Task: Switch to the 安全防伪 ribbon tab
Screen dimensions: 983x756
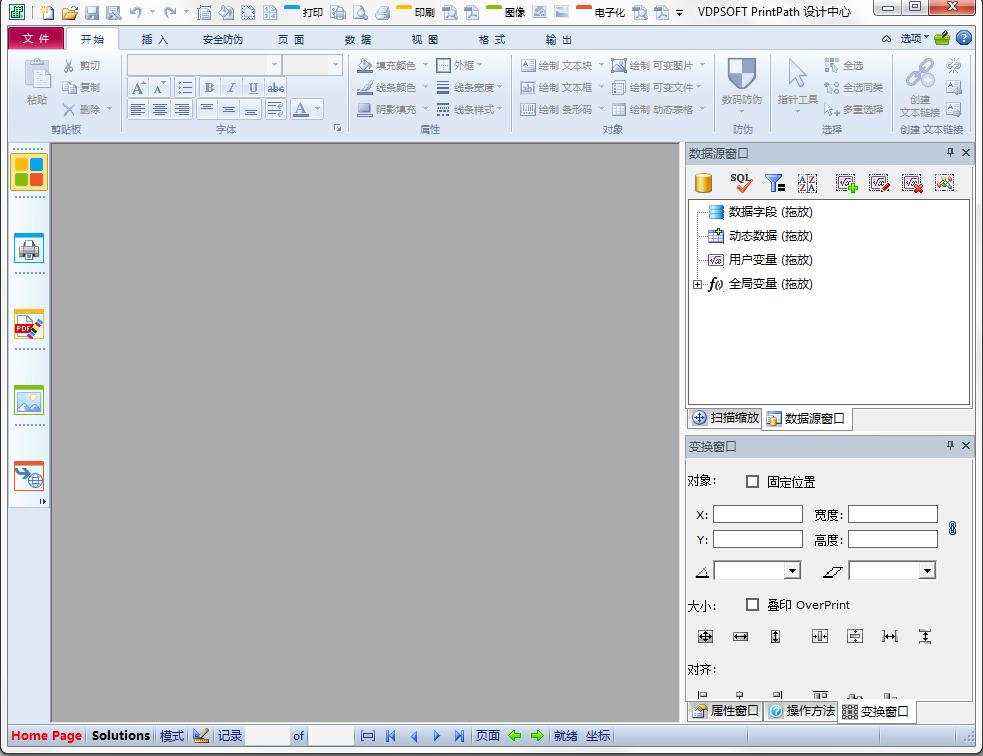Action: (222, 40)
